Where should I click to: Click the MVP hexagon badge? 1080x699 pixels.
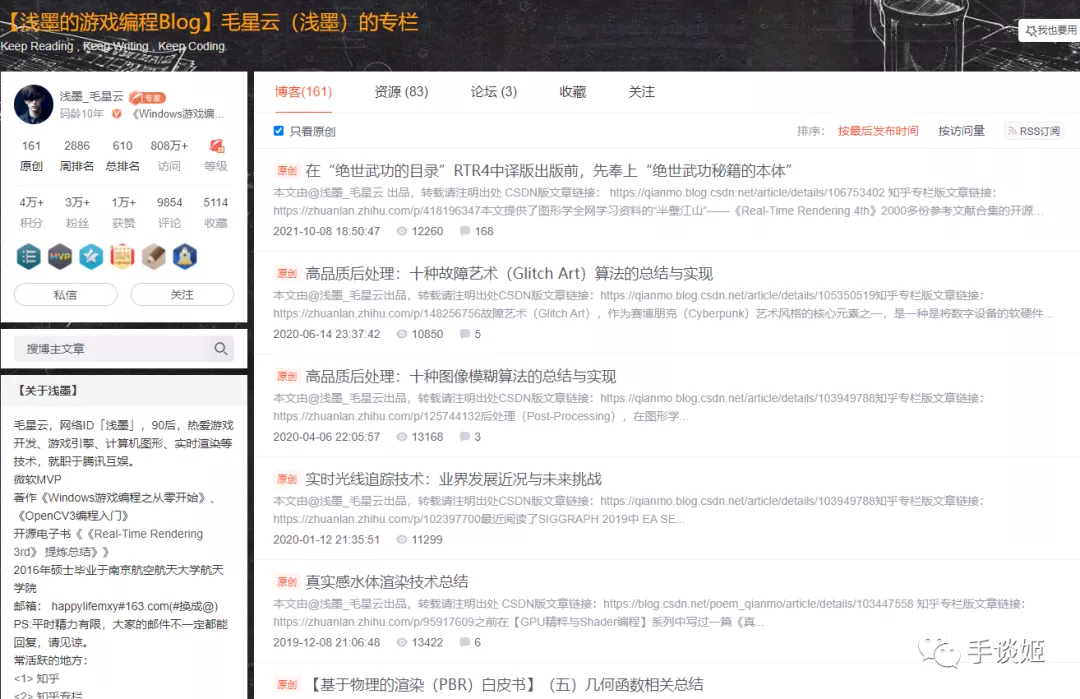pyautogui.click(x=60, y=256)
